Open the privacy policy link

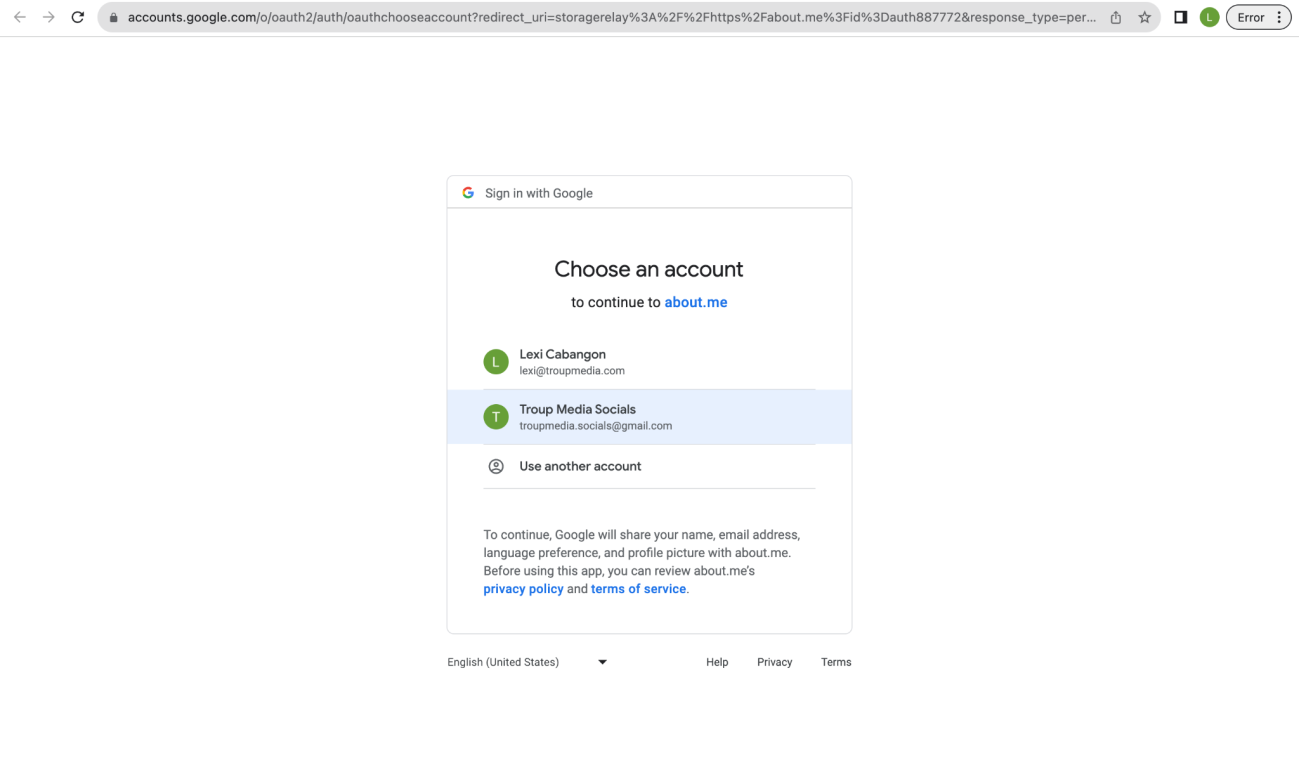(523, 589)
